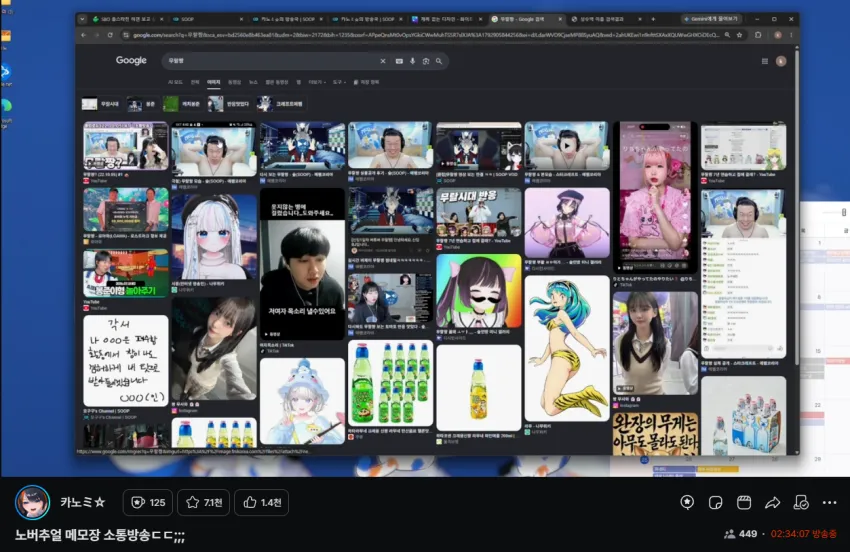Switch to the 전체 search tab
Screen dimensions: 850x552
195,82
